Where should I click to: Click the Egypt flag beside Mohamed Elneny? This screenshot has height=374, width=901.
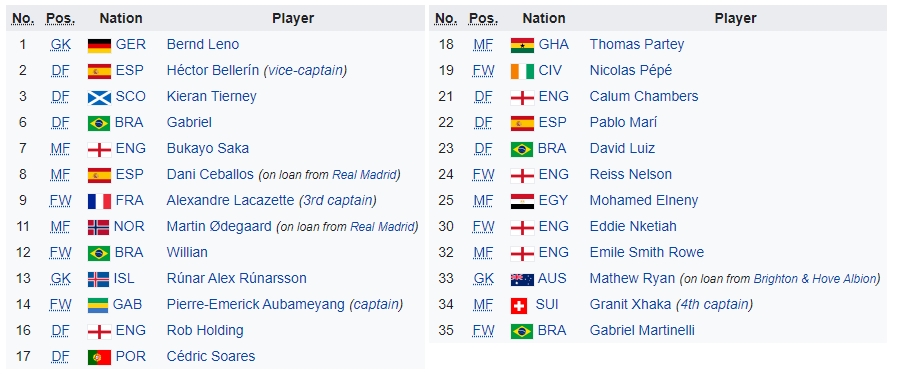(522, 201)
